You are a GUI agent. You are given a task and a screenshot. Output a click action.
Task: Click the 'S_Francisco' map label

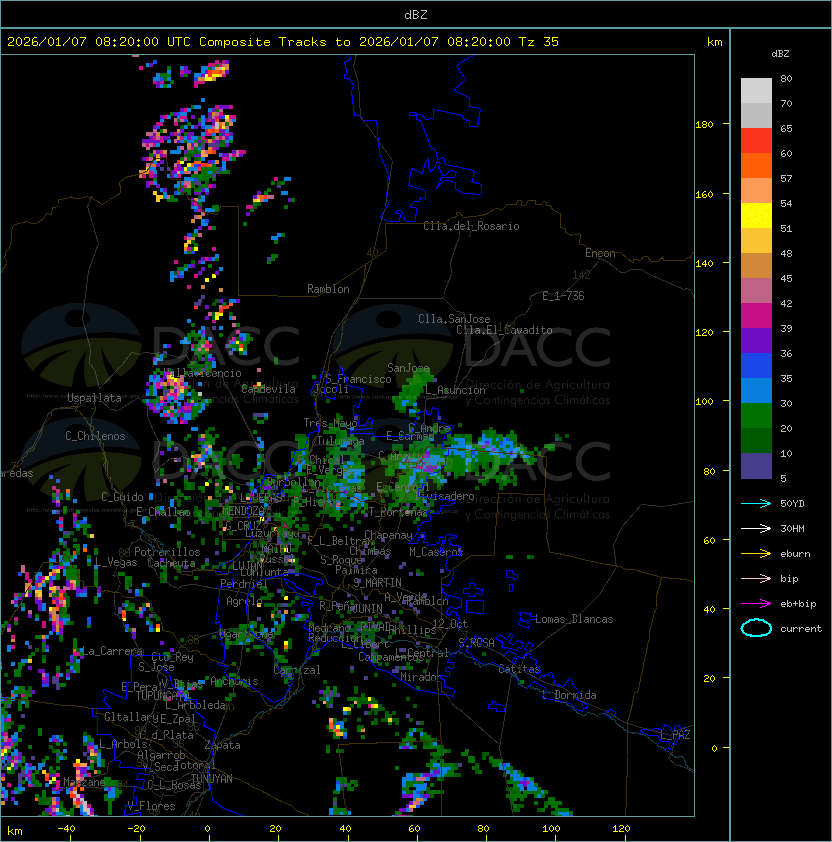(358, 379)
